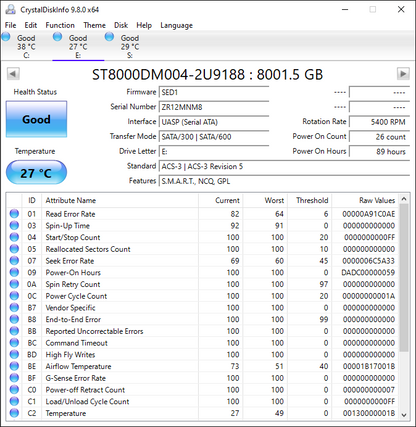Click raw value 00130000001B
The image size is (416, 427).
click(369, 413)
